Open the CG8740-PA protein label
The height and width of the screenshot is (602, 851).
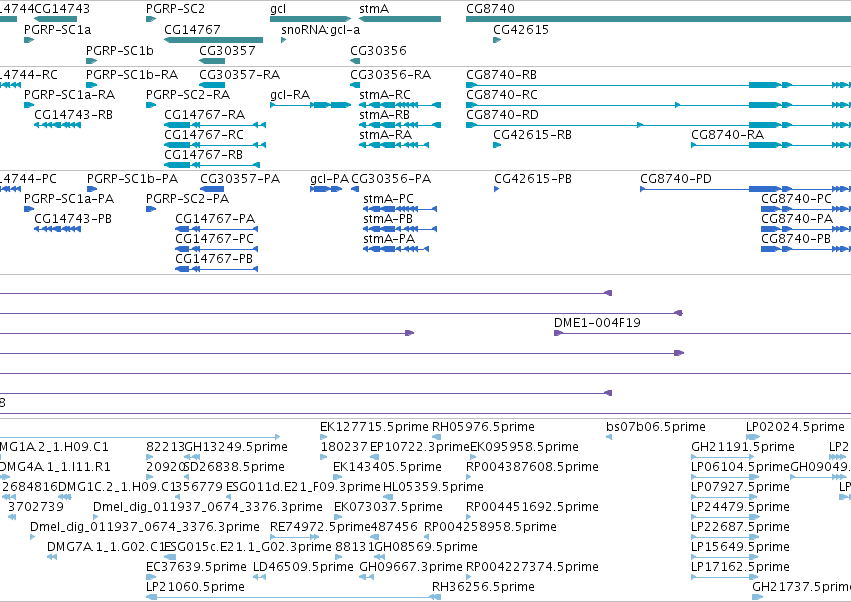tap(797, 219)
